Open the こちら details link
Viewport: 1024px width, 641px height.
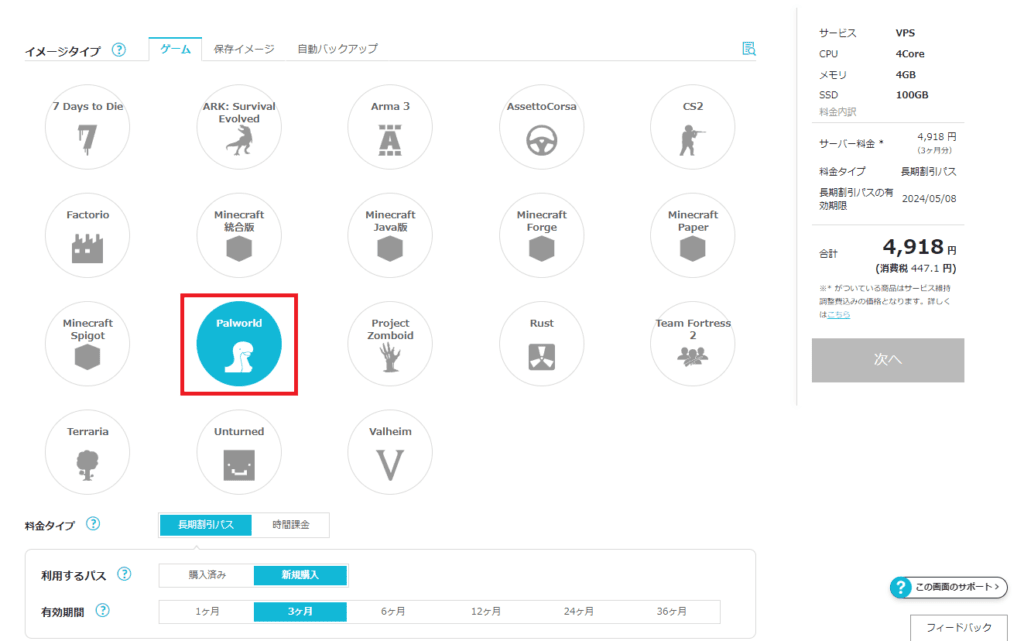[839, 315]
